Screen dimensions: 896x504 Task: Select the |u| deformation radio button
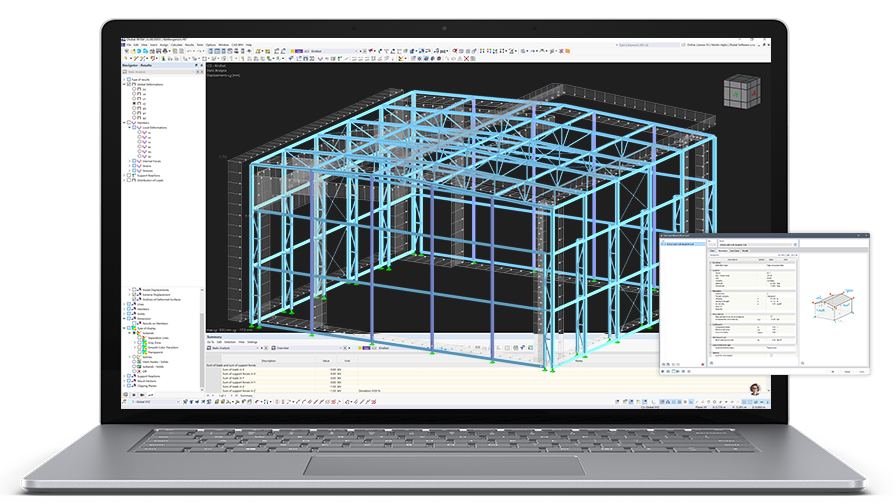134,89
